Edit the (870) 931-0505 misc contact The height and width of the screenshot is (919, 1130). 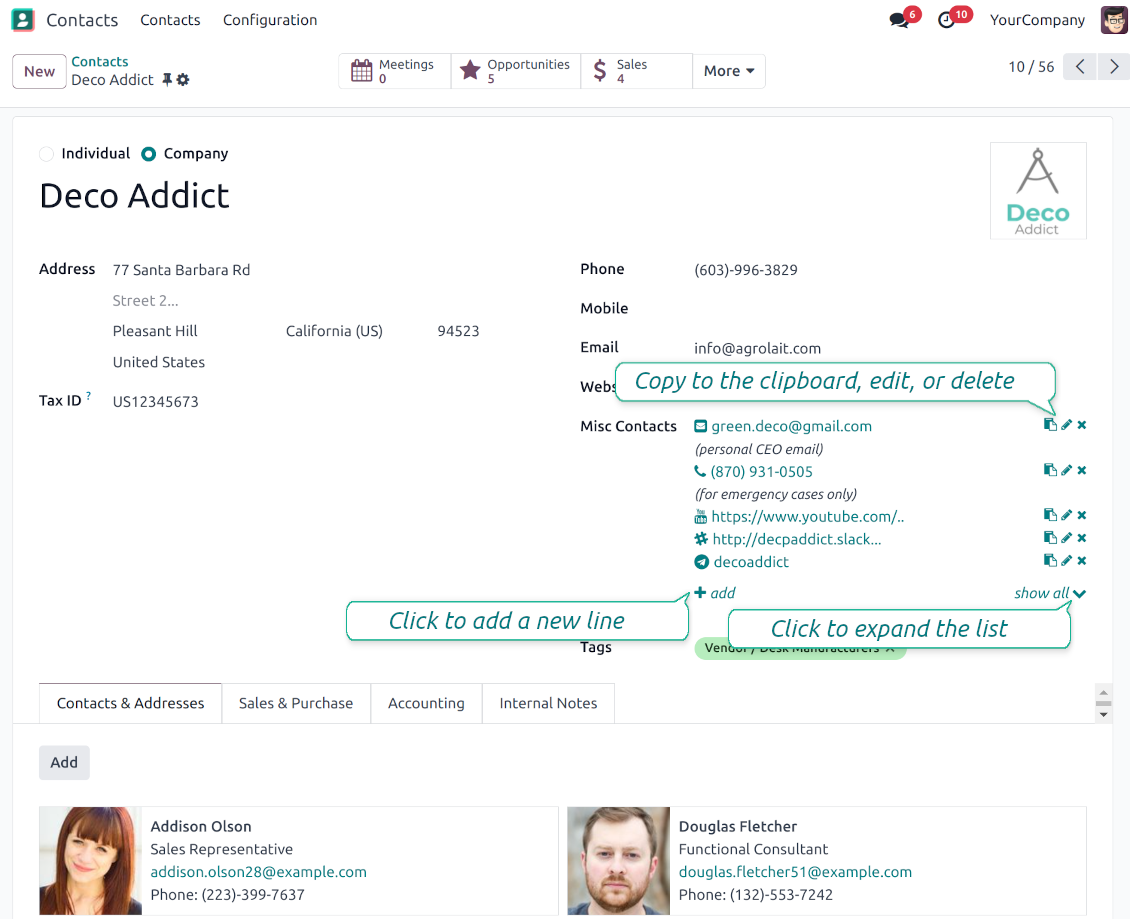click(x=1067, y=470)
